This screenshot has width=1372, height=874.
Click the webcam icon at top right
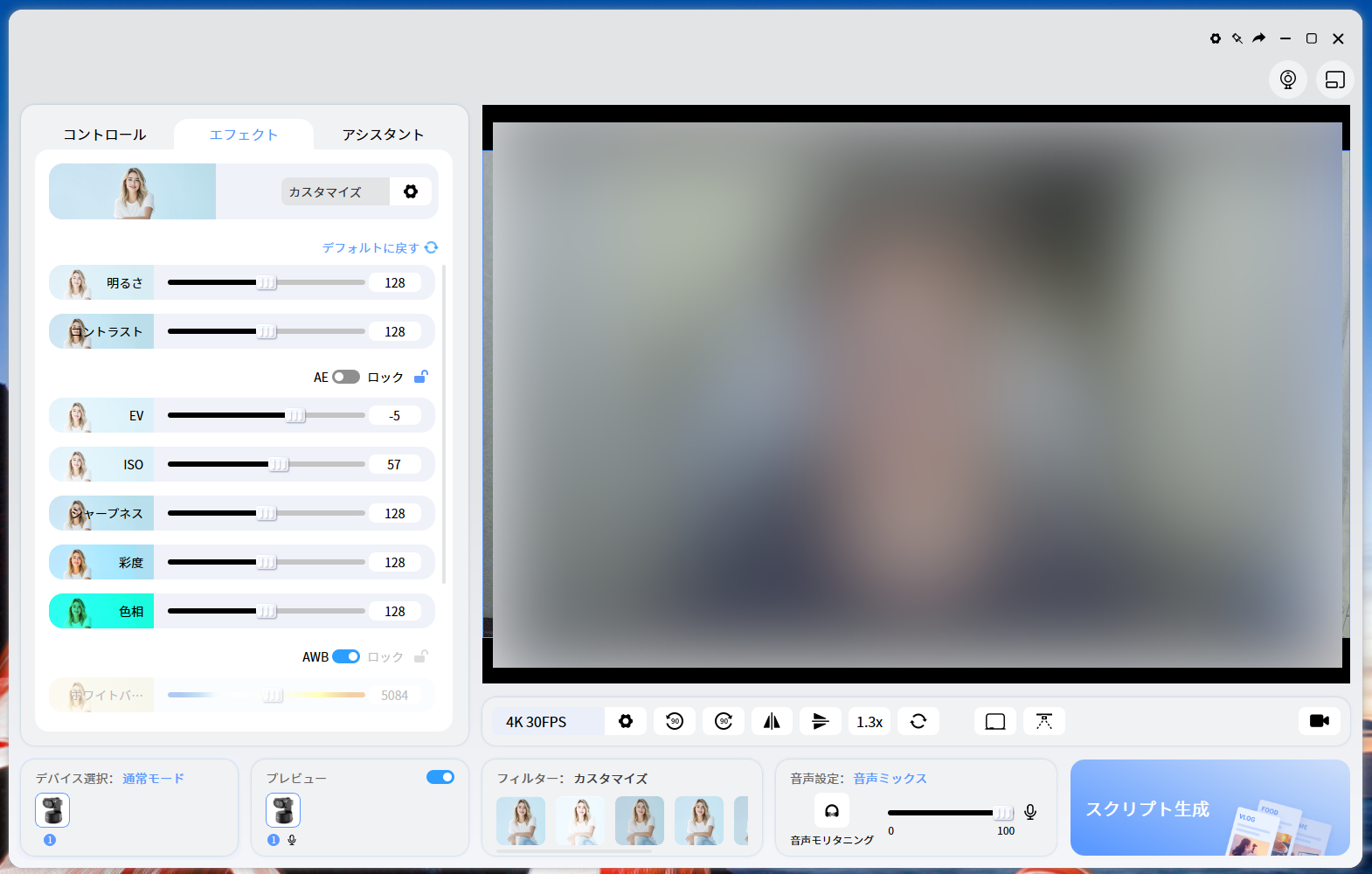pos(1288,80)
